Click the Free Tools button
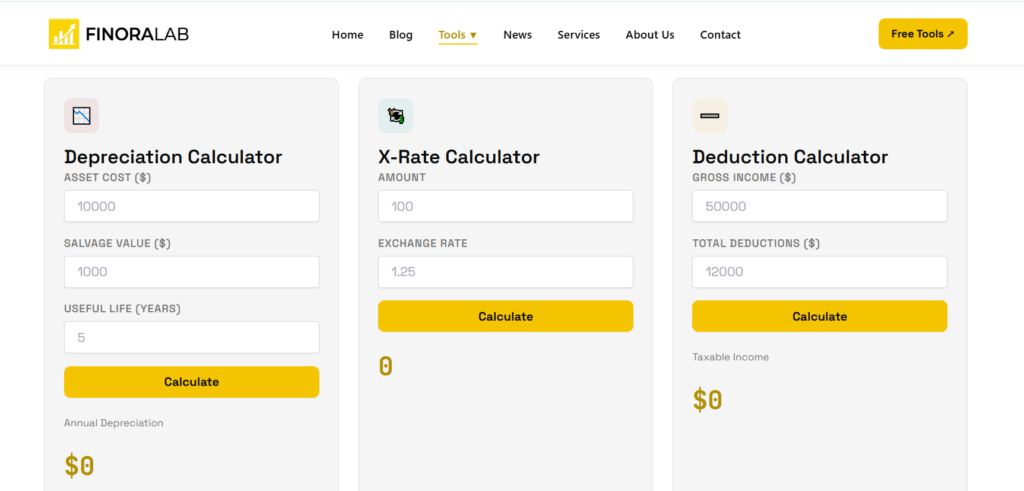The width and height of the screenshot is (1024, 491). (x=923, y=34)
